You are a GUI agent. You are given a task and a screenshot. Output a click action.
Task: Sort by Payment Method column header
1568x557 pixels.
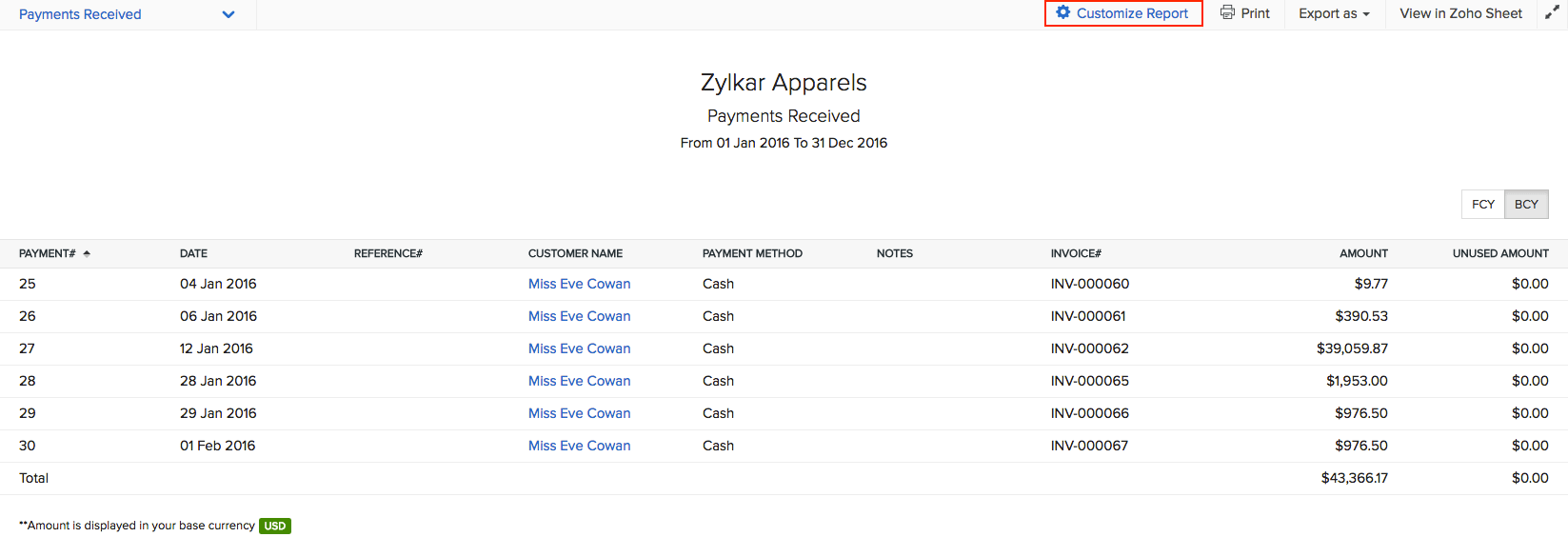pyautogui.click(x=752, y=253)
